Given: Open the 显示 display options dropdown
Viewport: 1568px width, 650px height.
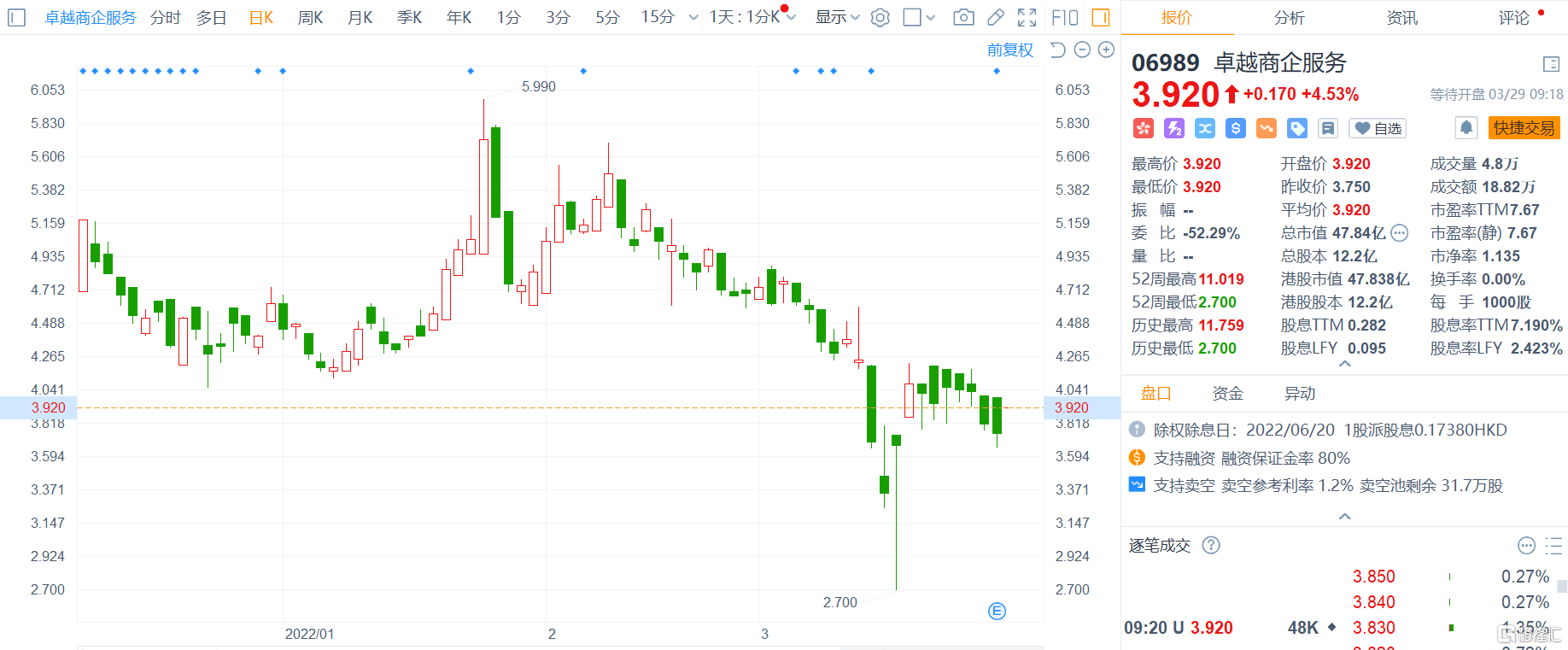Looking at the screenshot, I should coord(838,17).
